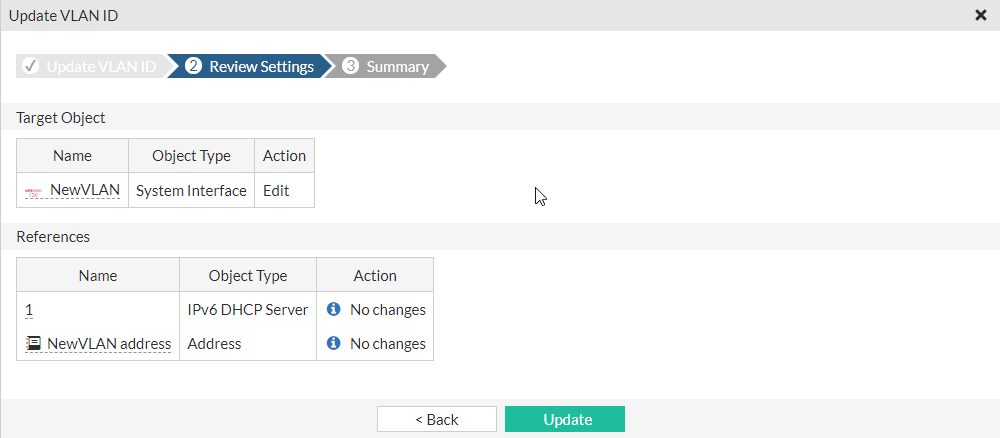This screenshot has width=1000, height=438.
Task: Click the number 3 circle icon
Action: click(x=350, y=66)
